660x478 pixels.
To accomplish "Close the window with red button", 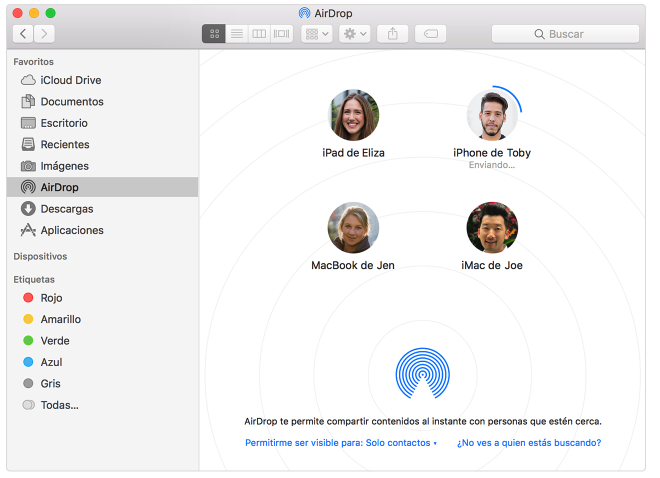I will click(18, 13).
